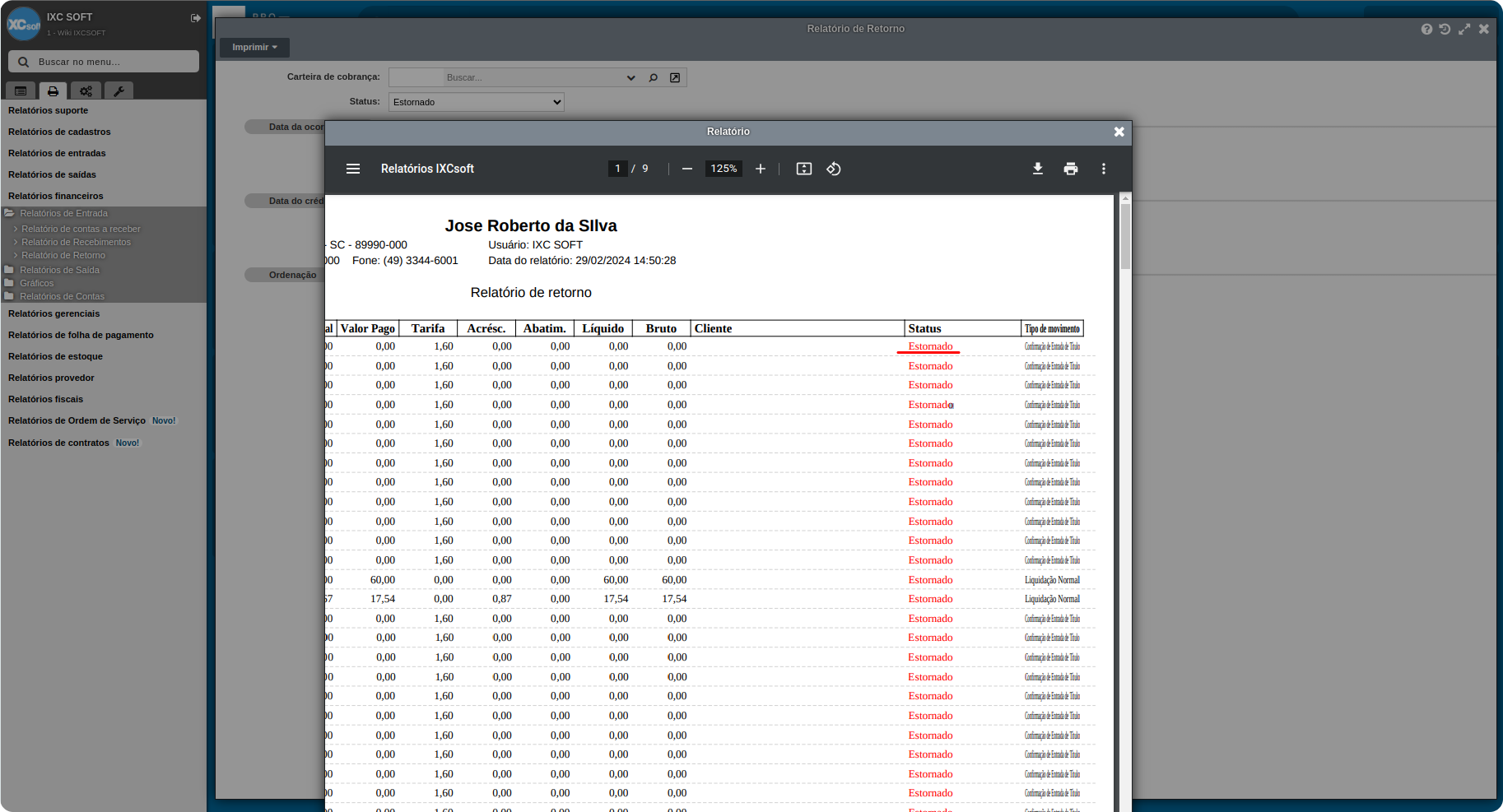Click the 60,00 Valor Pago cell

tap(383, 580)
